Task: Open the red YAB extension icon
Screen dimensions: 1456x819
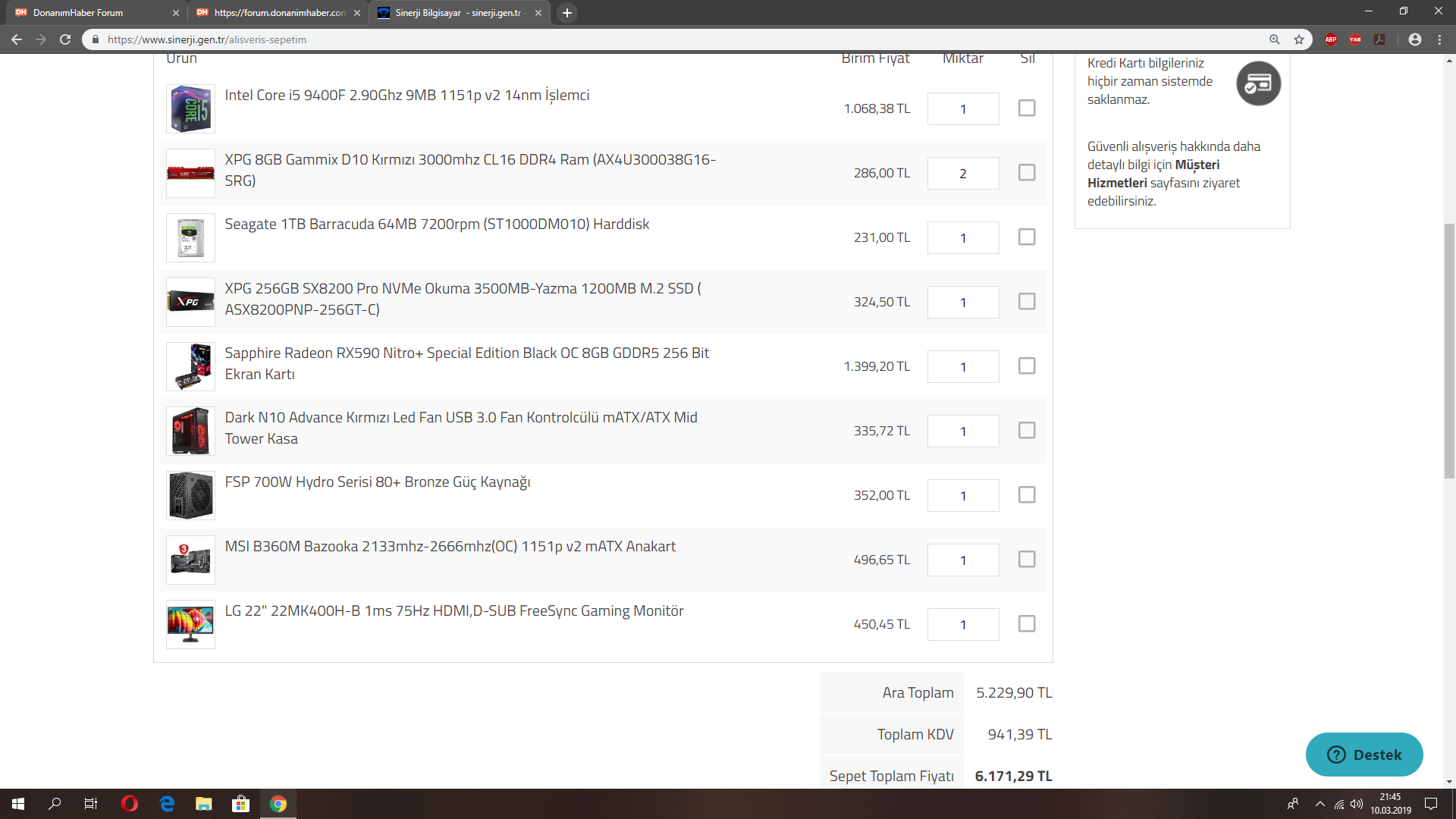Action: click(1355, 39)
